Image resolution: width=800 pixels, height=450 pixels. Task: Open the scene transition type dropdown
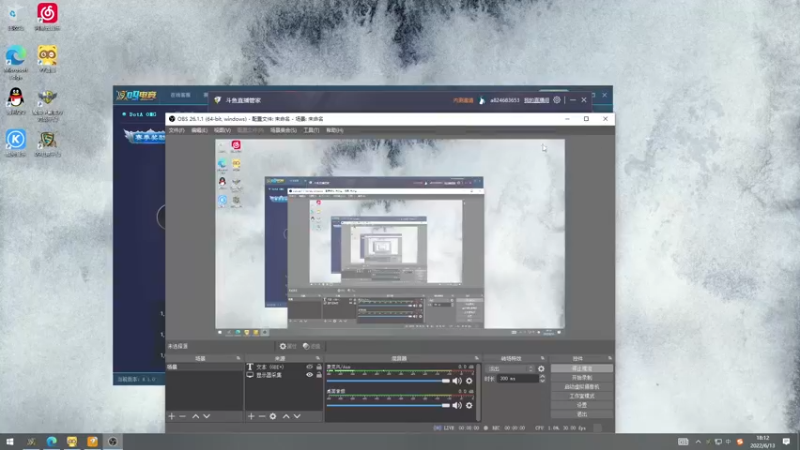pyautogui.click(x=511, y=368)
